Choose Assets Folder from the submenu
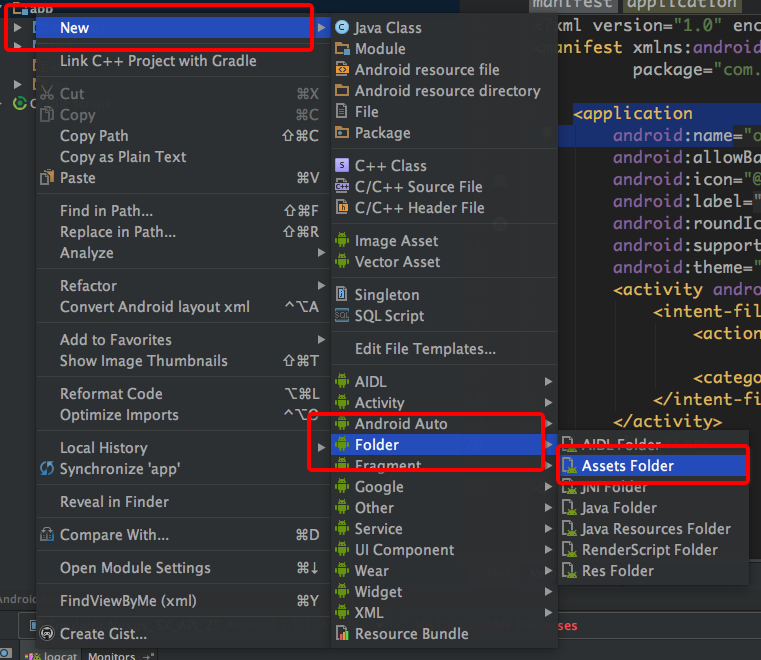The image size is (761, 660). (627, 466)
